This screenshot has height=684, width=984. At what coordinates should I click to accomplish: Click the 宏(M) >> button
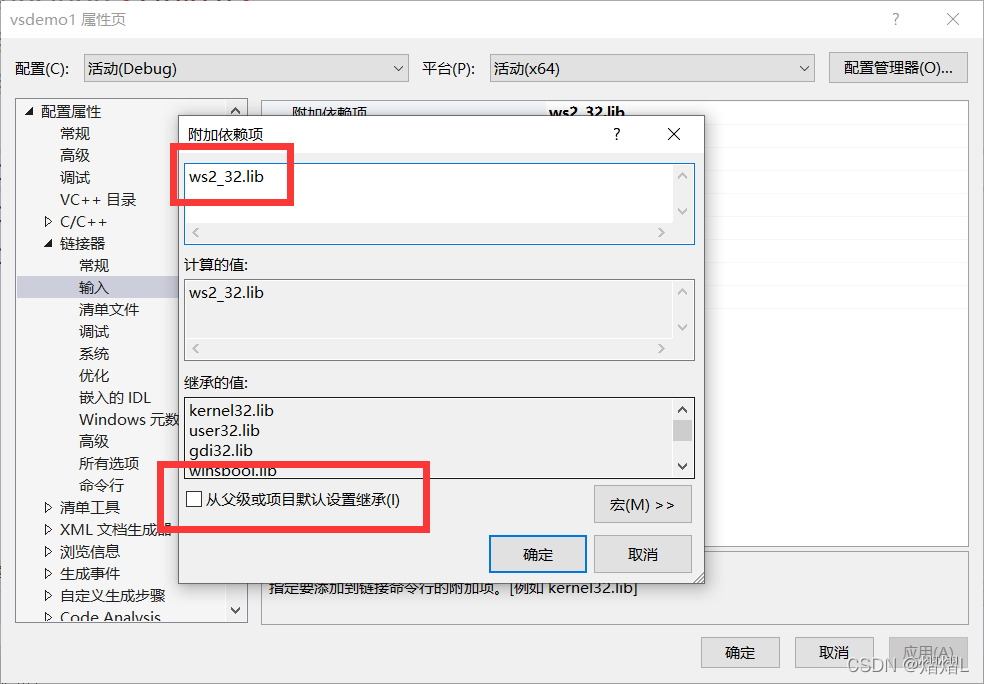tap(643, 504)
